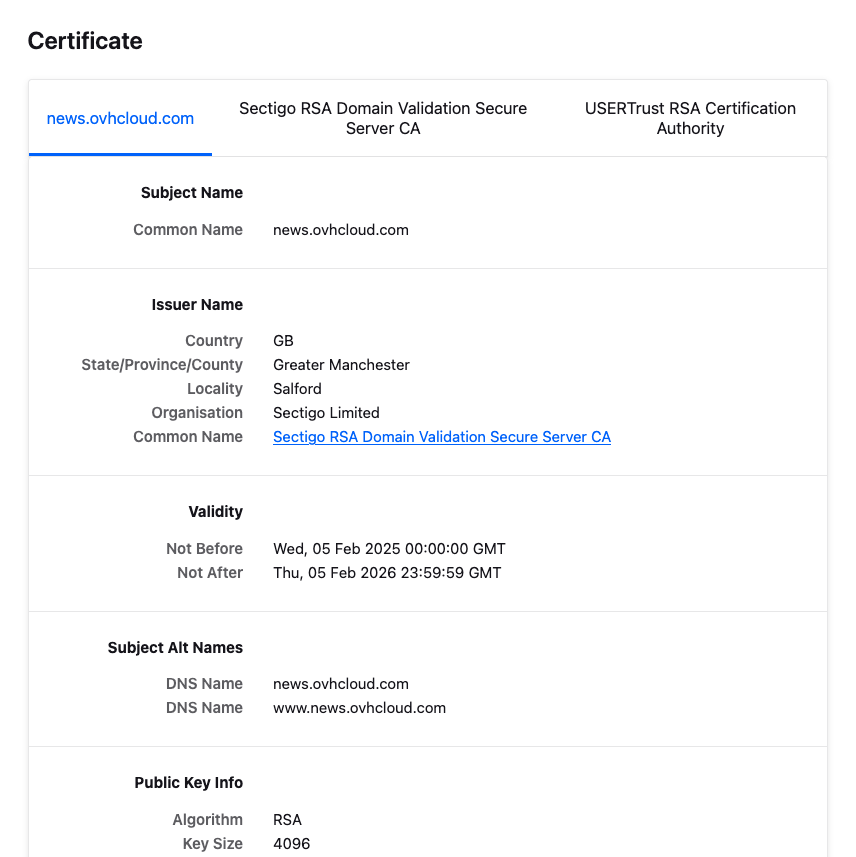The image size is (856, 857).
Task: Open Sectigo RSA Domain Validation Secure Server CA tab
Action: [x=383, y=118]
